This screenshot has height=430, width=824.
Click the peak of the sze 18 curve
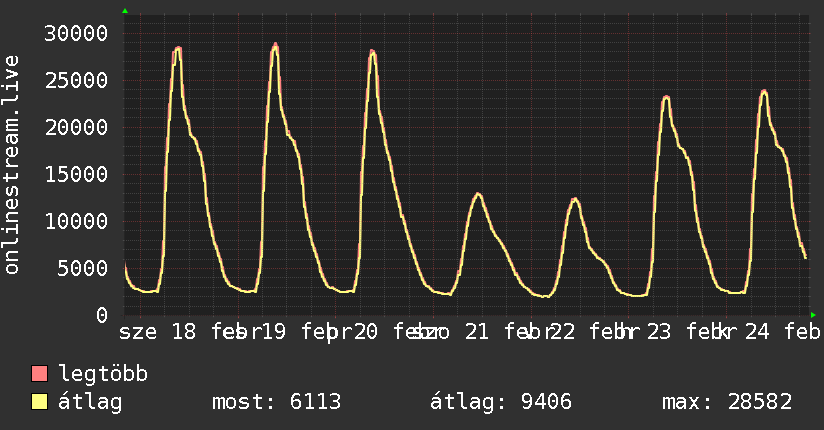coord(178,48)
